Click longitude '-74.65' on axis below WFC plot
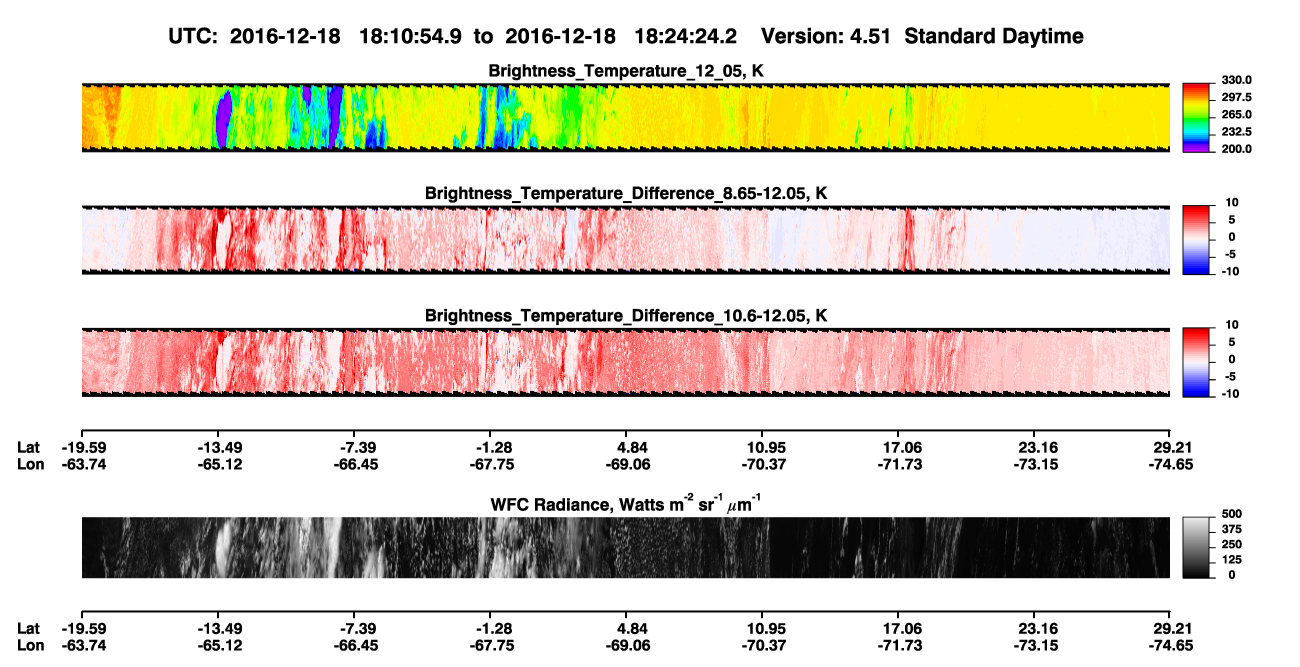1300x667 pixels. [1169, 646]
